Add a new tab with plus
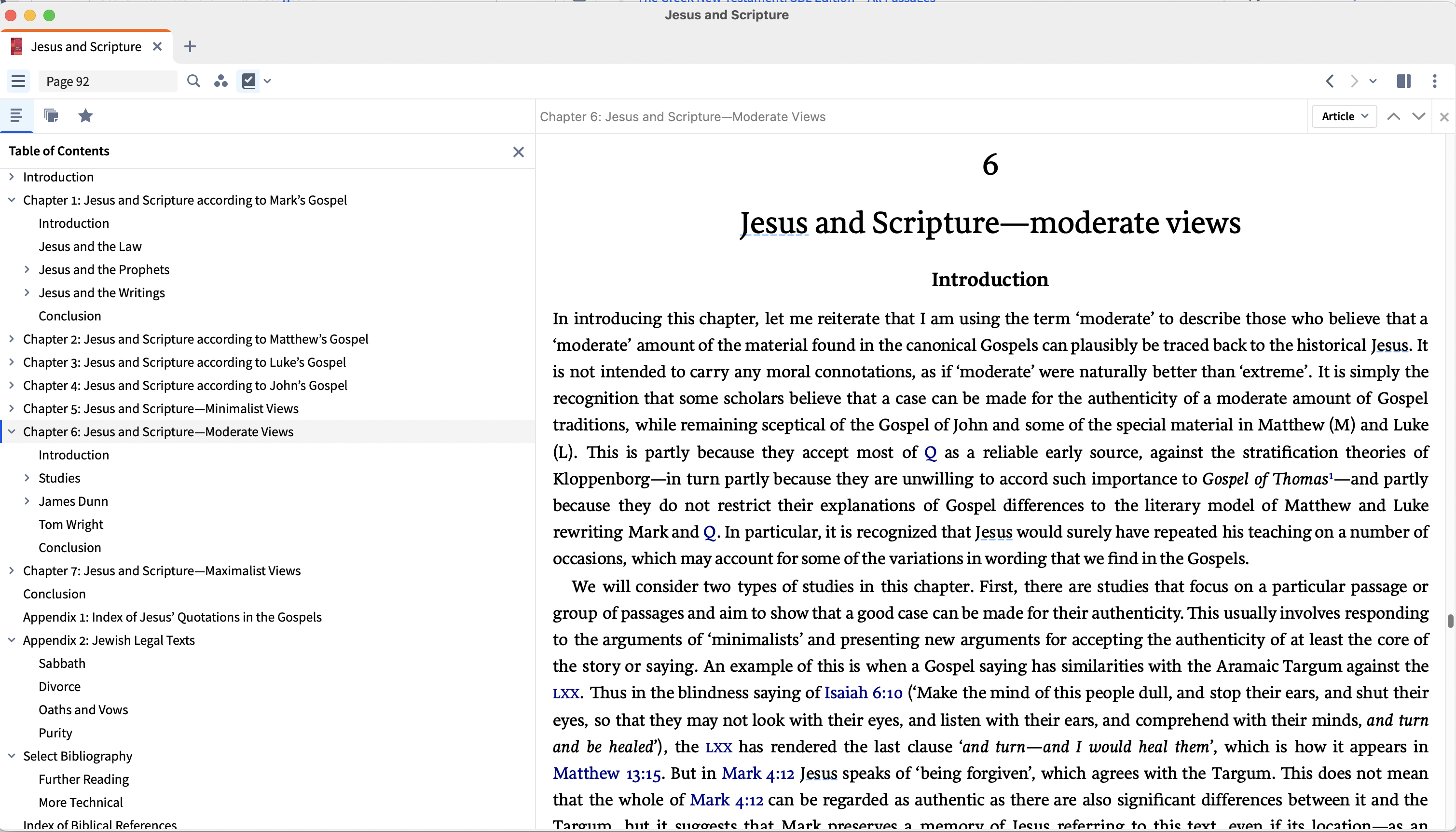1456x832 pixels. pyautogui.click(x=190, y=46)
